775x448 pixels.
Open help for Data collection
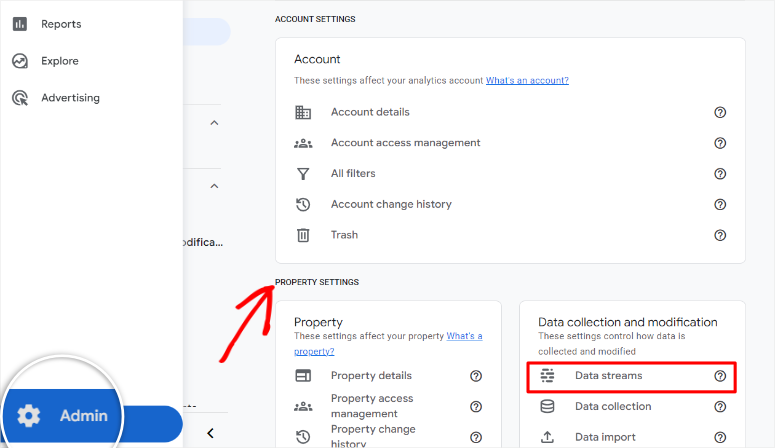[720, 406]
